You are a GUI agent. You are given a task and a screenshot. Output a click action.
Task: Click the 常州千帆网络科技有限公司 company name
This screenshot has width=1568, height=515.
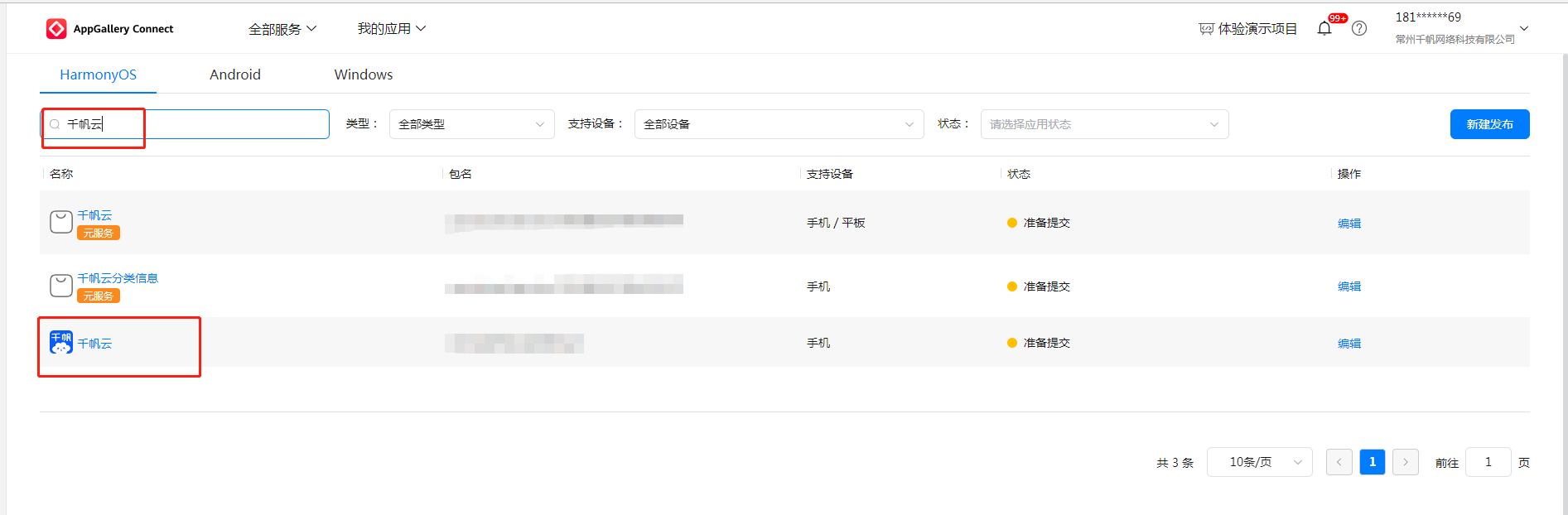pyautogui.click(x=1455, y=40)
